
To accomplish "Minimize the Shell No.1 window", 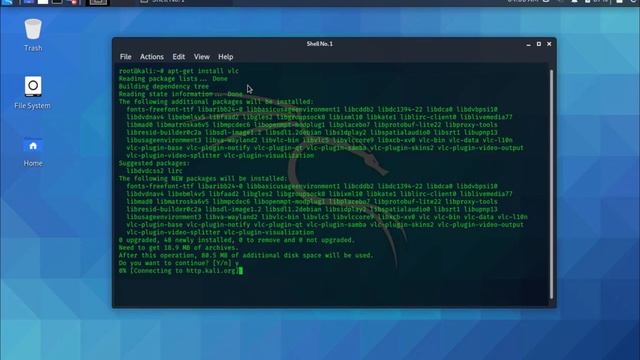I will click(x=529, y=44).
